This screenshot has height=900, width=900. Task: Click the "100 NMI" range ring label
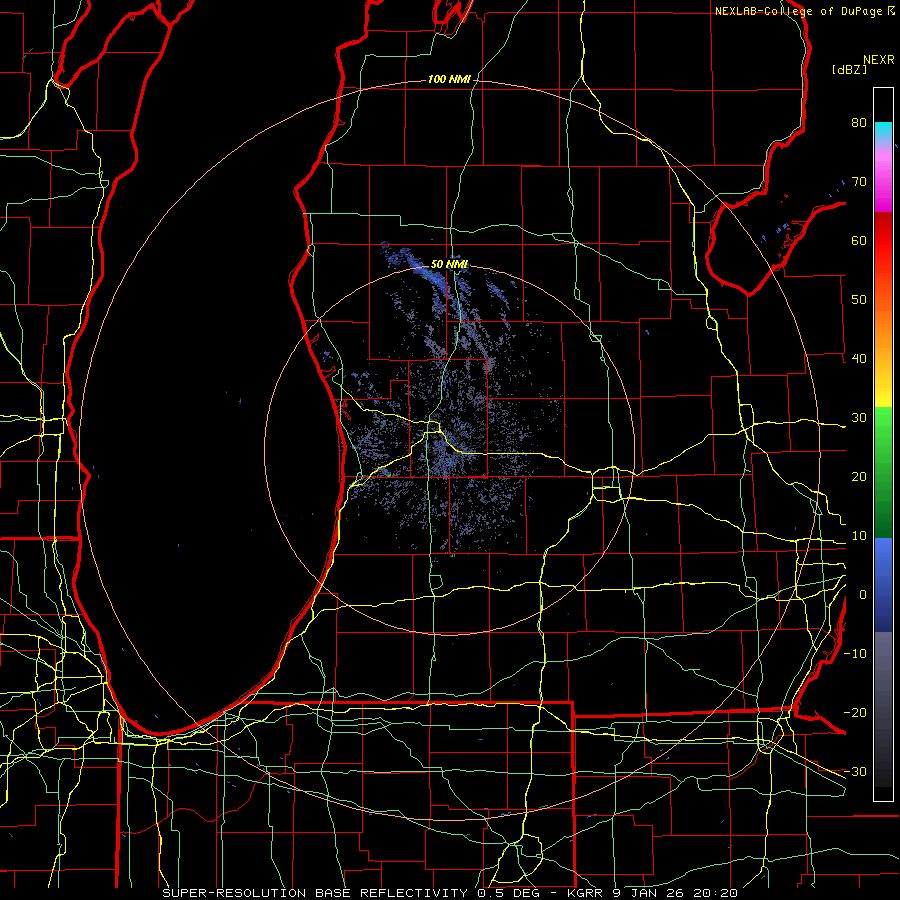(449, 79)
